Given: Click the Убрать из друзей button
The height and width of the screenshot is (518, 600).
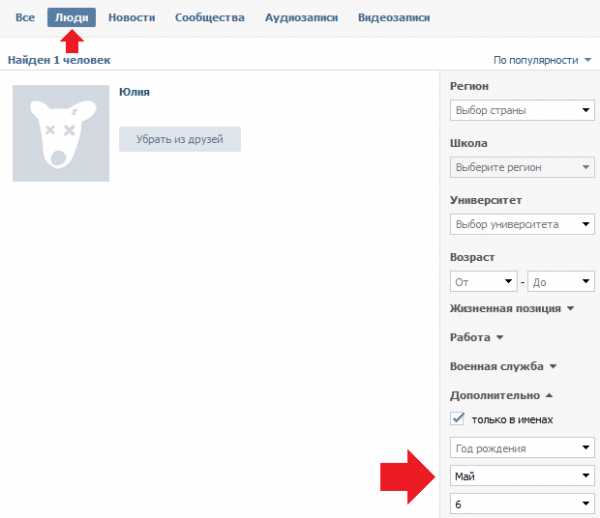Looking at the screenshot, I should pyautogui.click(x=180, y=139).
